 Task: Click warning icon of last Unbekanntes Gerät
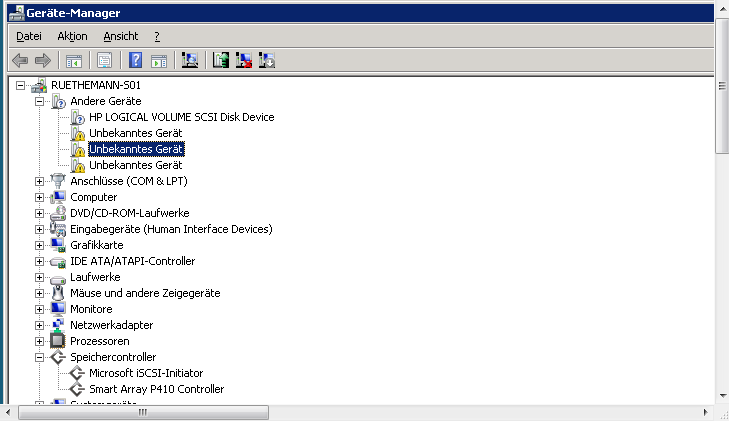click(x=77, y=165)
